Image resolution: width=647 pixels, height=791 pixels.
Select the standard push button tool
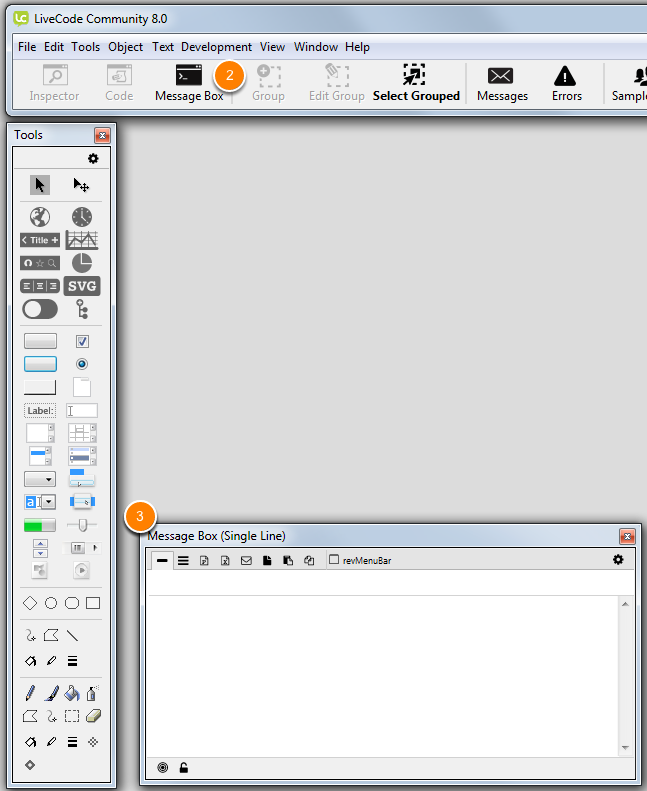[40, 341]
